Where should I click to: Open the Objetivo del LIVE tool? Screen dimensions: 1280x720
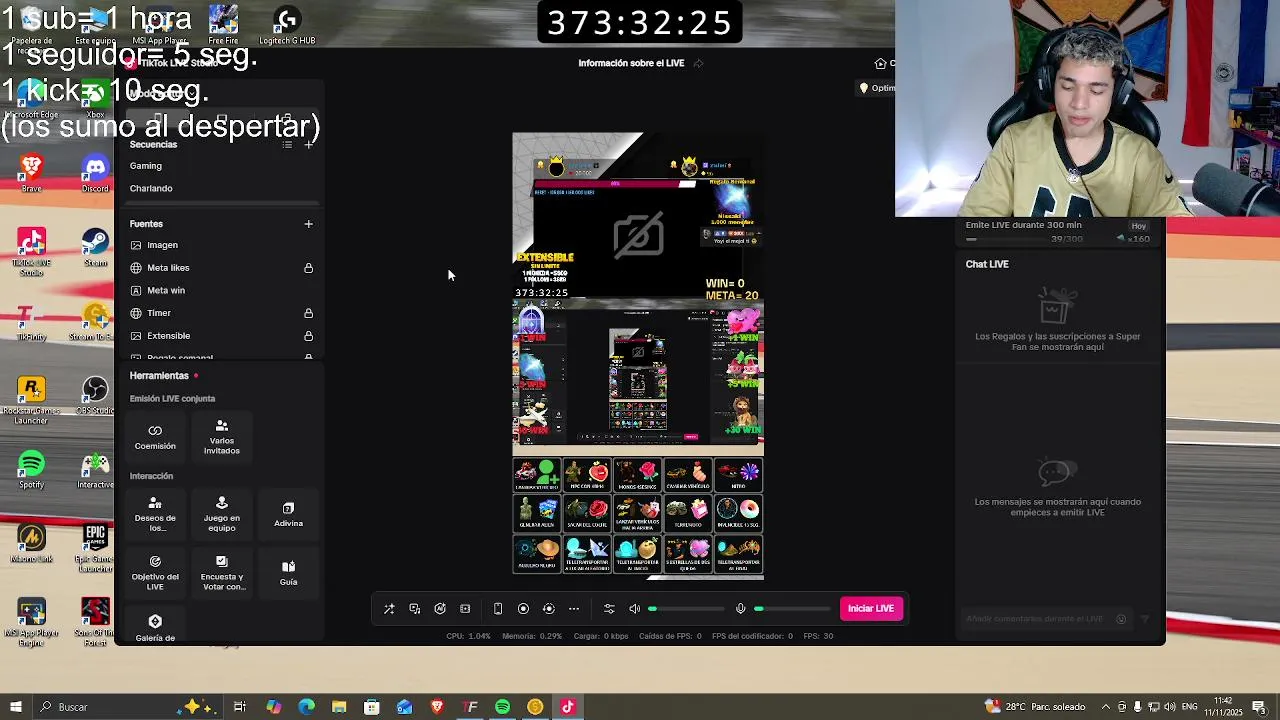[155, 573]
